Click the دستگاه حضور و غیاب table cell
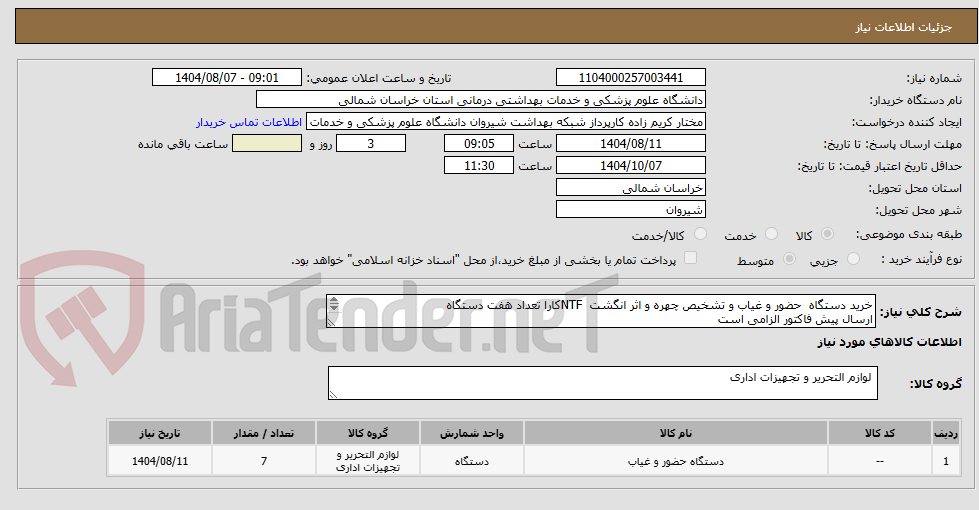 [x=676, y=461]
